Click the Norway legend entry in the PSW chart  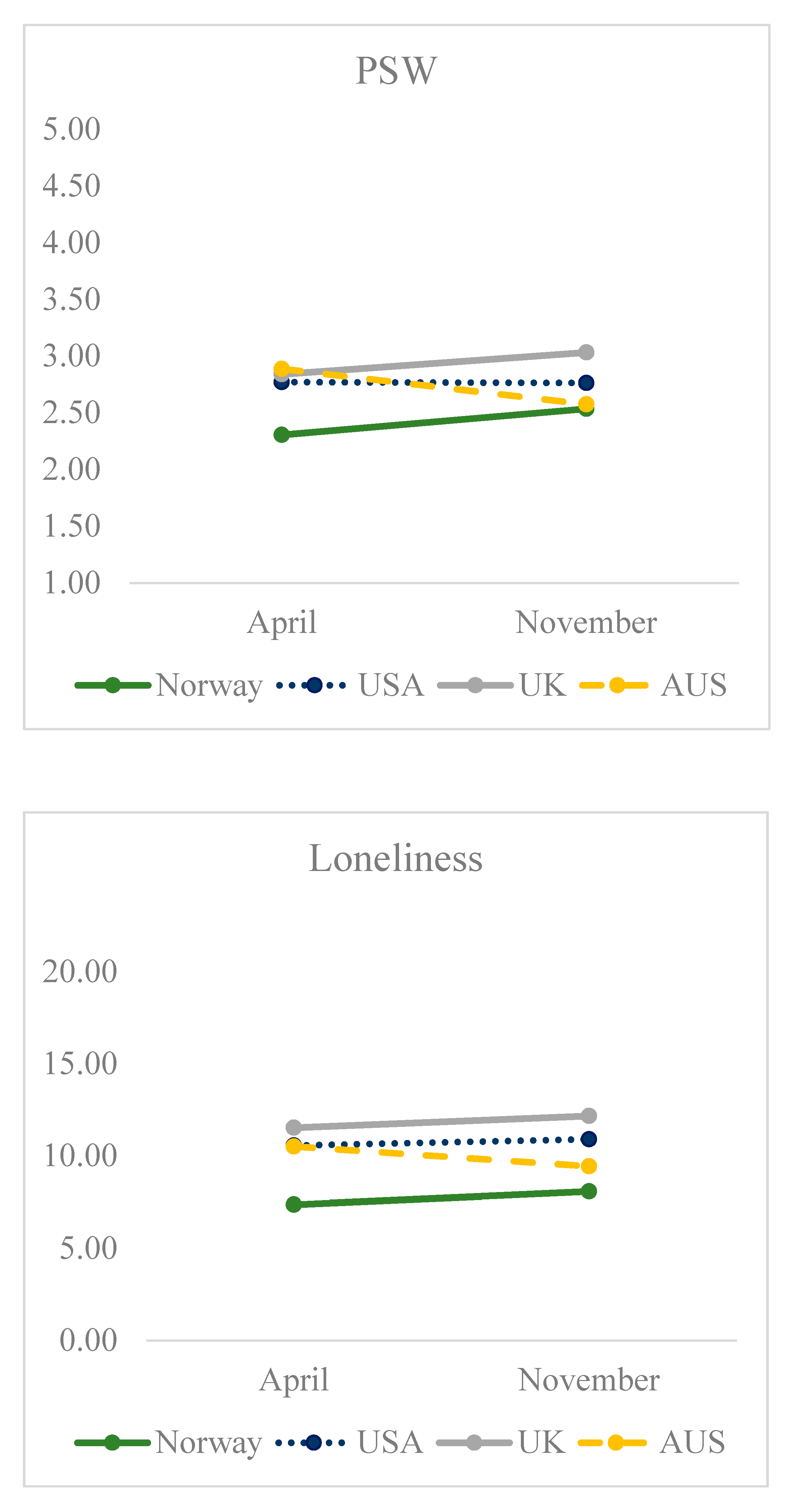pos(169,685)
